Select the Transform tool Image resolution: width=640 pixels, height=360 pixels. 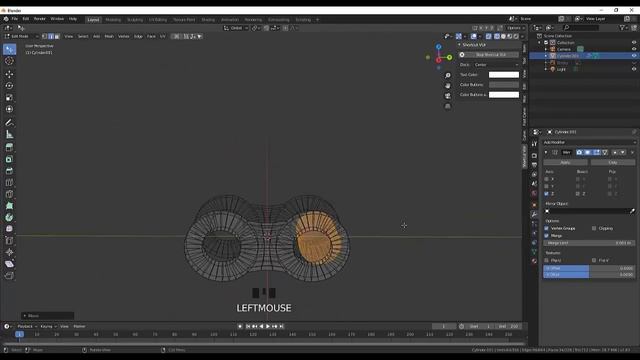pyautogui.click(x=9, y=109)
